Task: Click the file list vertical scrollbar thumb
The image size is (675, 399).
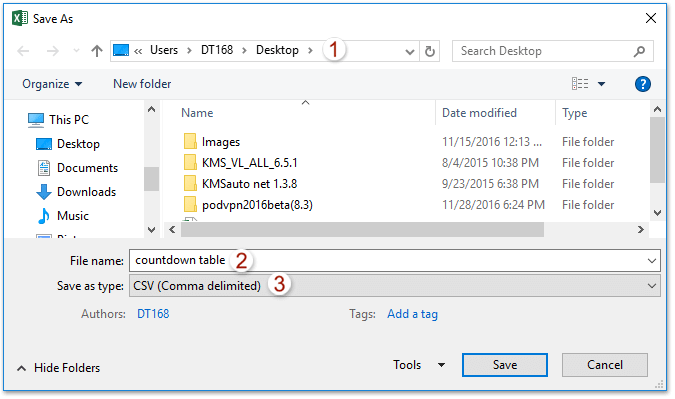Action: (x=657, y=150)
